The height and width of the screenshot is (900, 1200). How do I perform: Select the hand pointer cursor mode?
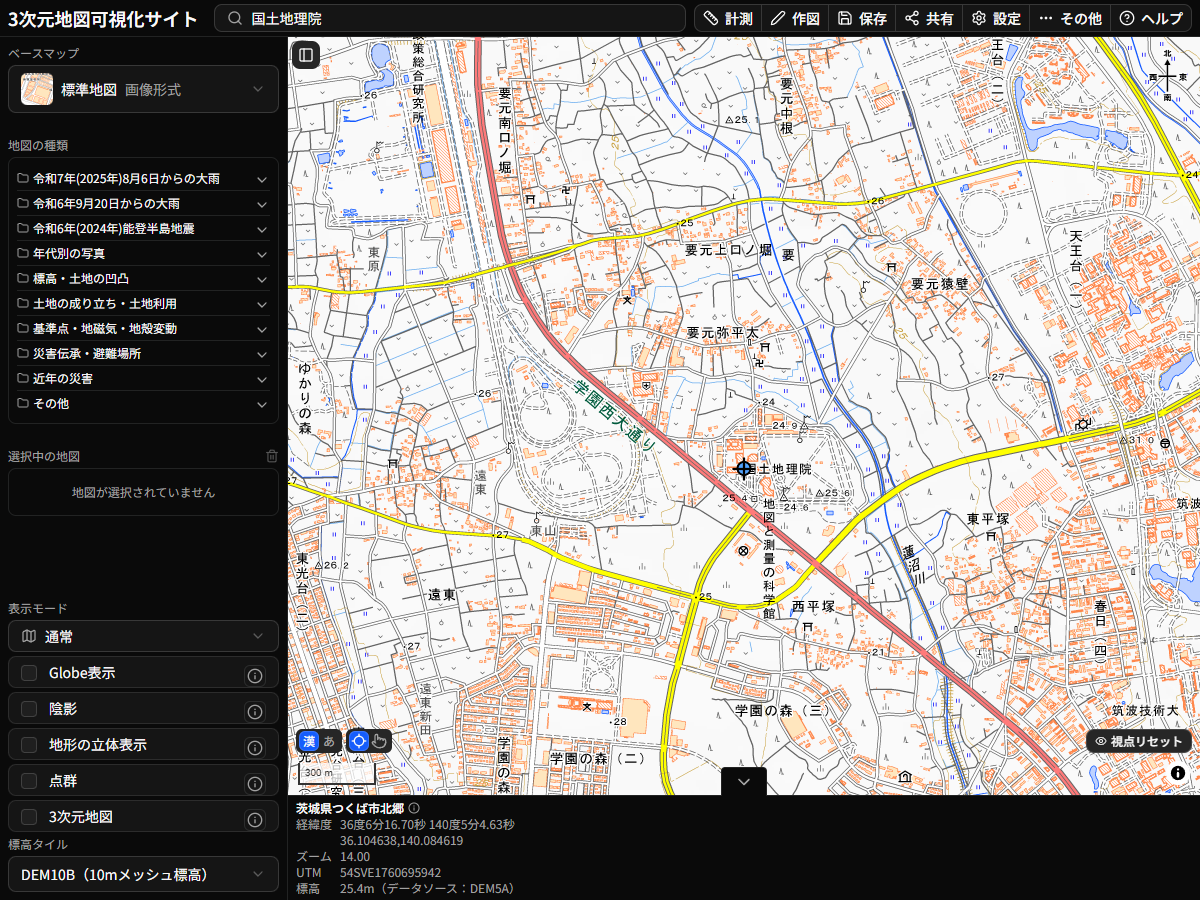tap(380, 741)
